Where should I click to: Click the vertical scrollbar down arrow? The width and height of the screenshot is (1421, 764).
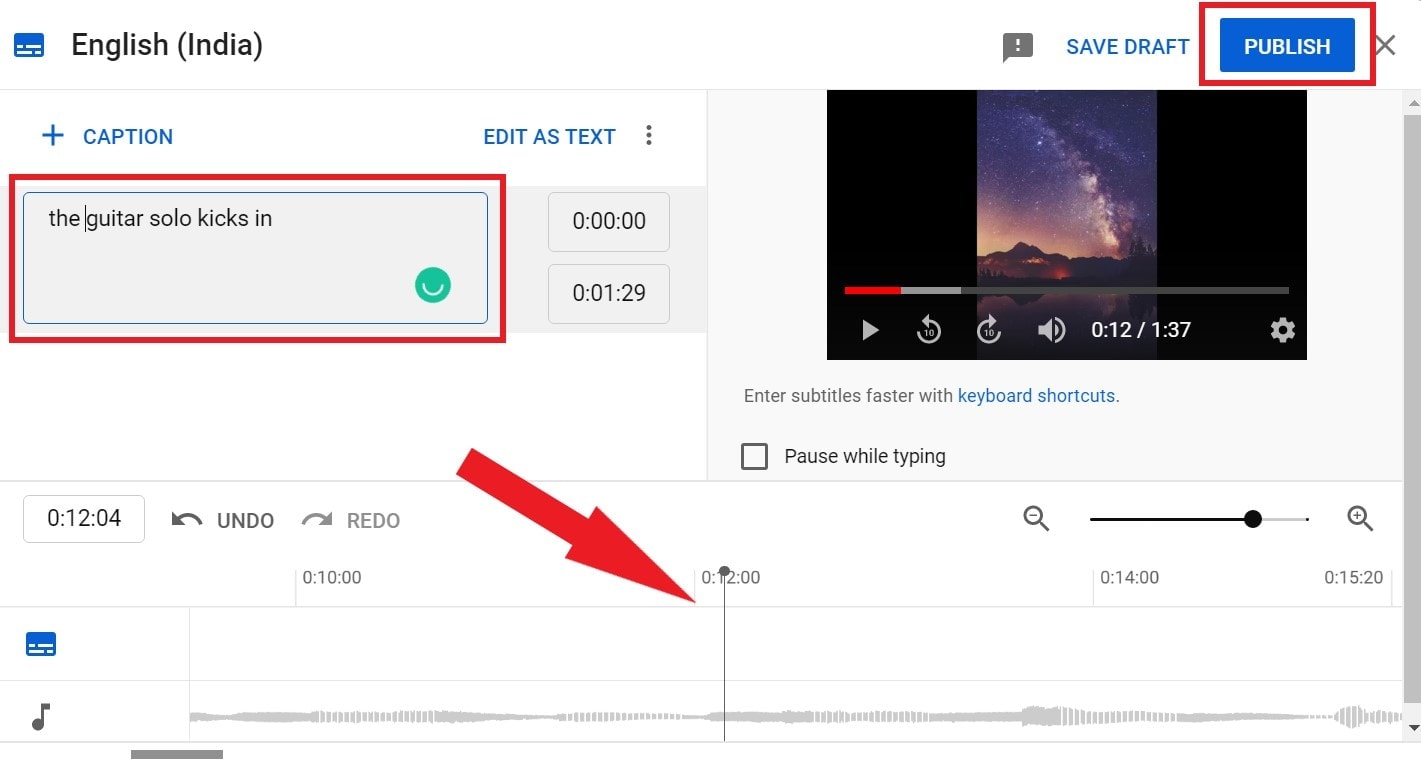1412,729
